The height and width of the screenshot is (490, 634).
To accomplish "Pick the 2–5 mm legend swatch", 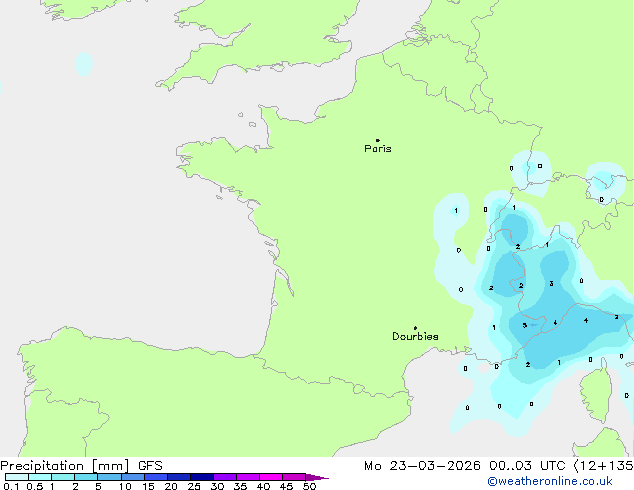I will (x=86, y=477).
